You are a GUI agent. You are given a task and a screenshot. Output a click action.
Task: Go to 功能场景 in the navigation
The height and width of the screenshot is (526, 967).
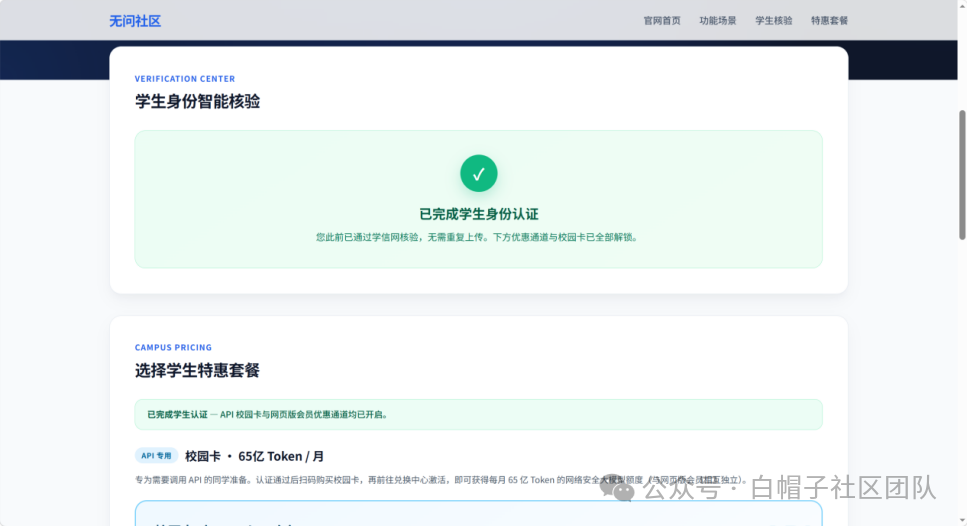click(717, 20)
